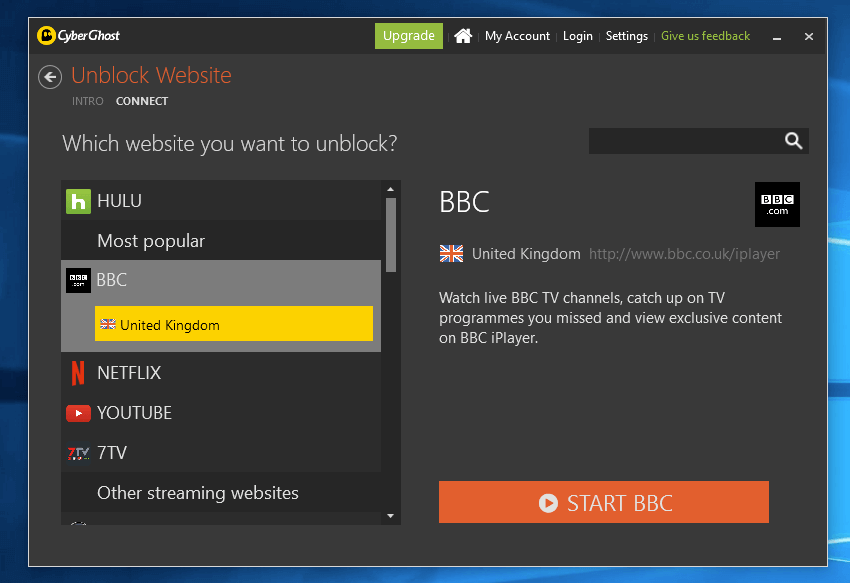Open the bbc.co.uk/iplayer link

pyautogui.click(x=684, y=254)
